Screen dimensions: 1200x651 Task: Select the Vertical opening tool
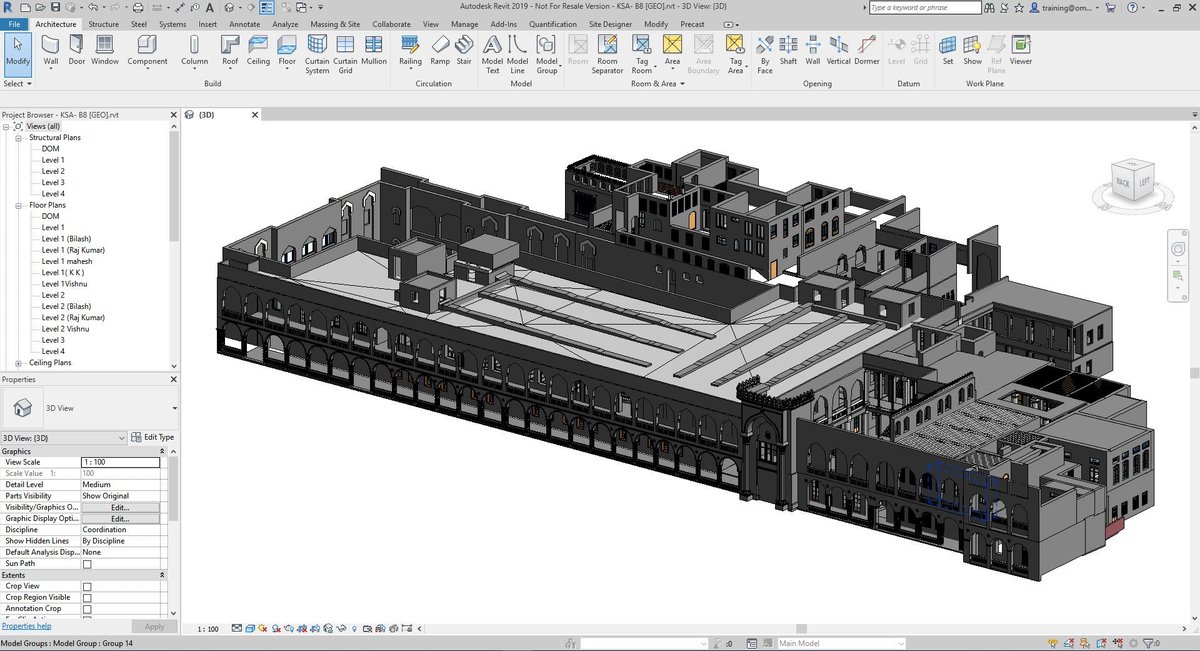click(x=838, y=52)
